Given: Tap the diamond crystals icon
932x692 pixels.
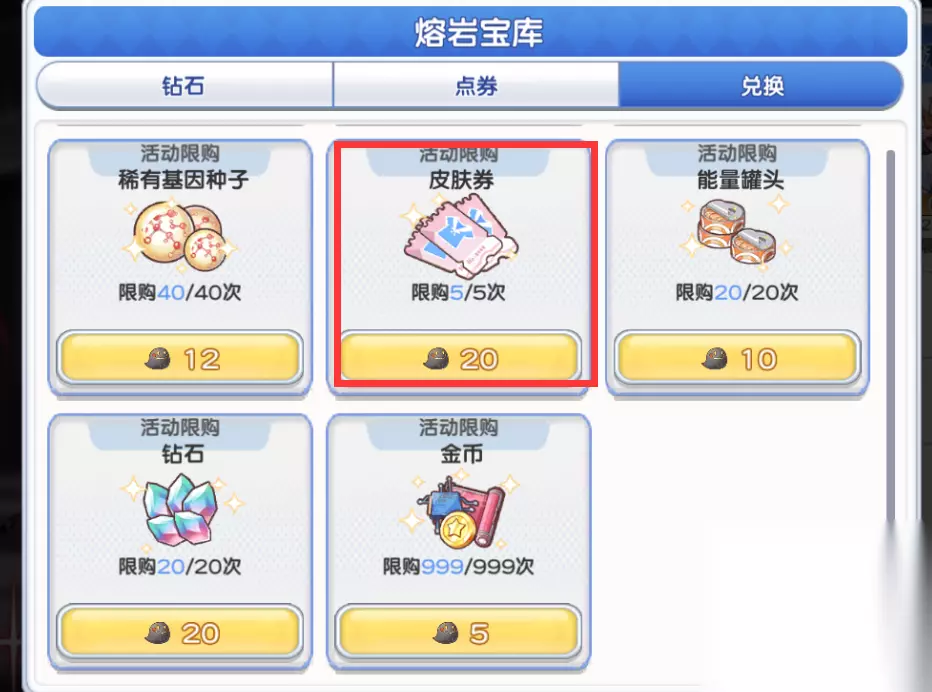Looking at the screenshot, I should click(x=181, y=510).
